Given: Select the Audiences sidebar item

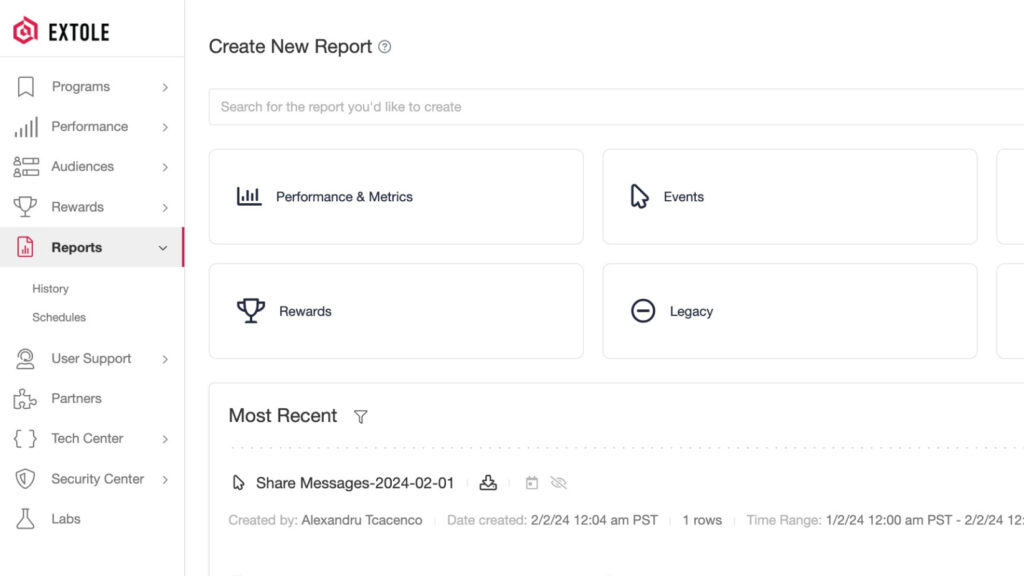Looking at the screenshot, I should 82,167.
